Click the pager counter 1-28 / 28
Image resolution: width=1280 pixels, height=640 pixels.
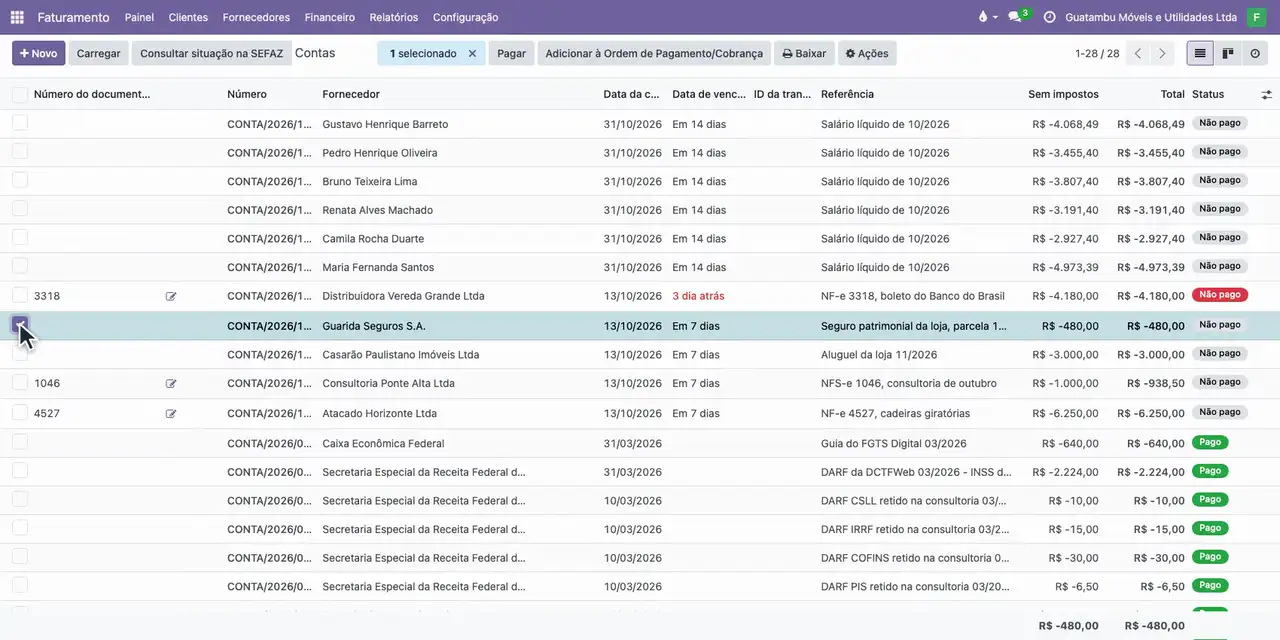pyautogui.click(x=1097, y=54)
